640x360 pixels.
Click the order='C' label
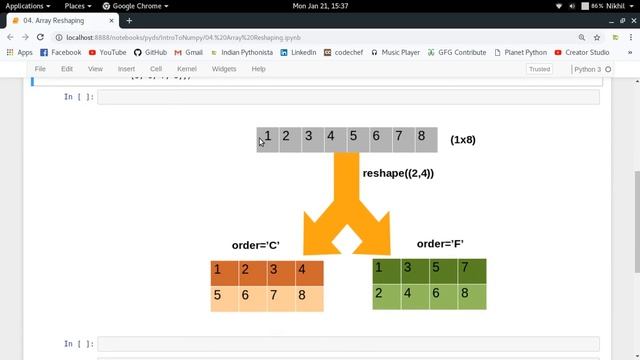coord(256,245)
